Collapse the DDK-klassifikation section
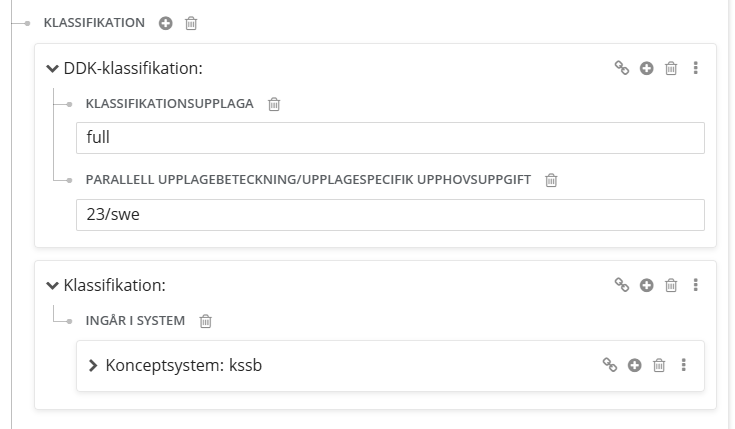Screen dimensions: 735x429 52,68
